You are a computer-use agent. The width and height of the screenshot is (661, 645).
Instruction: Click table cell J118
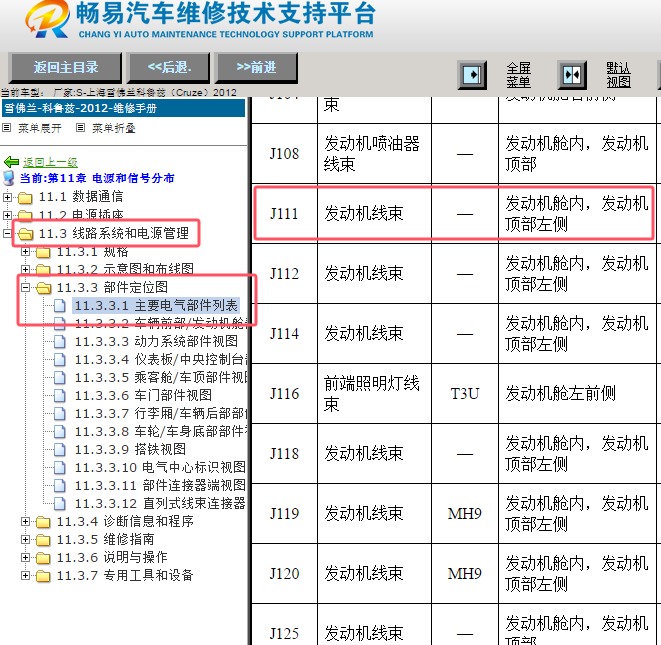point(284,454)
